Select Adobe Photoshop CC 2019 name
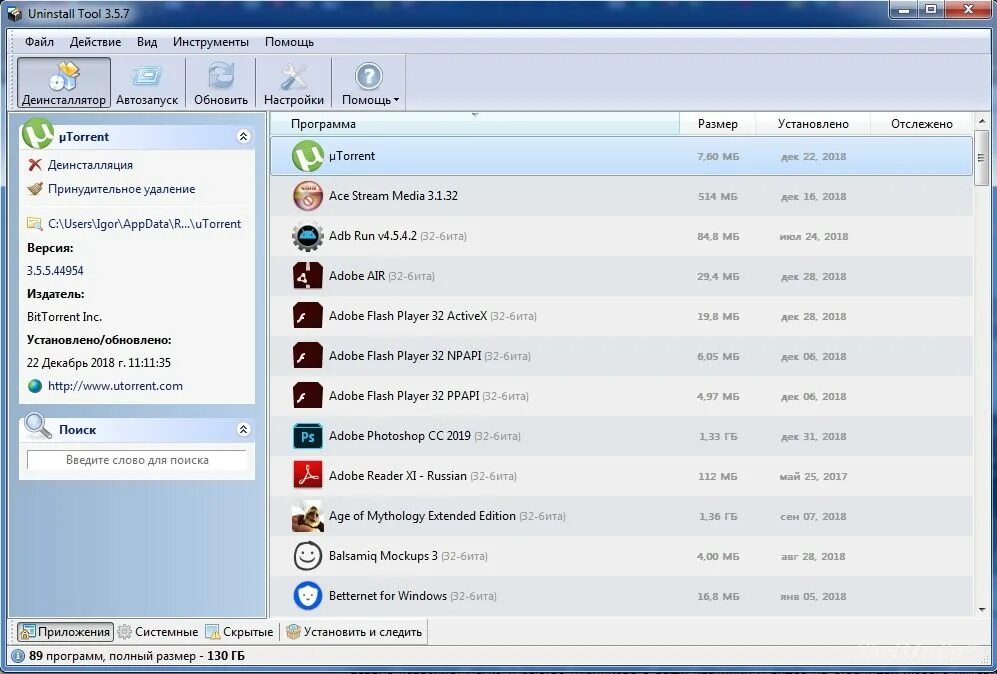Screen dimensions: 997x674 click(400, 436)
